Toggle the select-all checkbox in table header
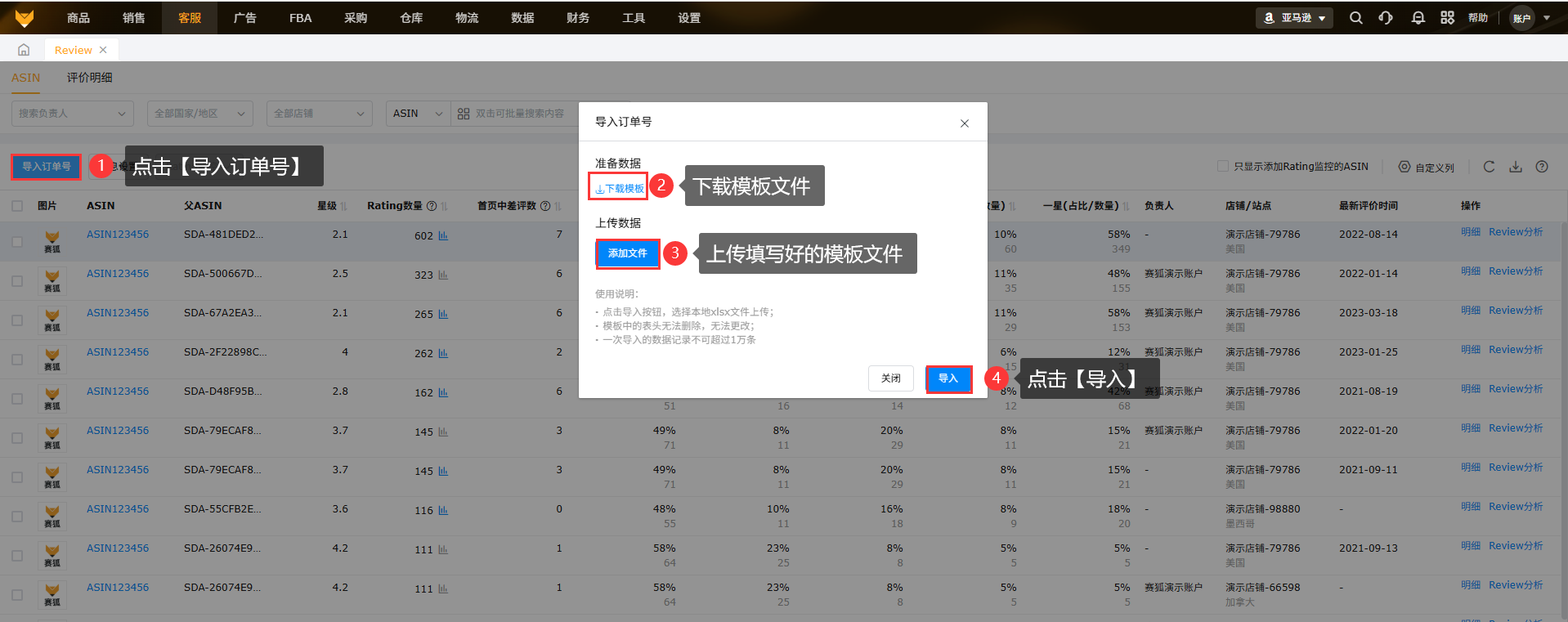The image size is (1568, 622). 17,206
